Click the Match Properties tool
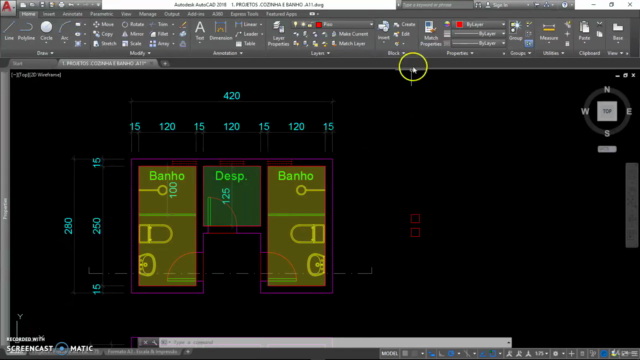640x360 pixels. click(431, 33)
